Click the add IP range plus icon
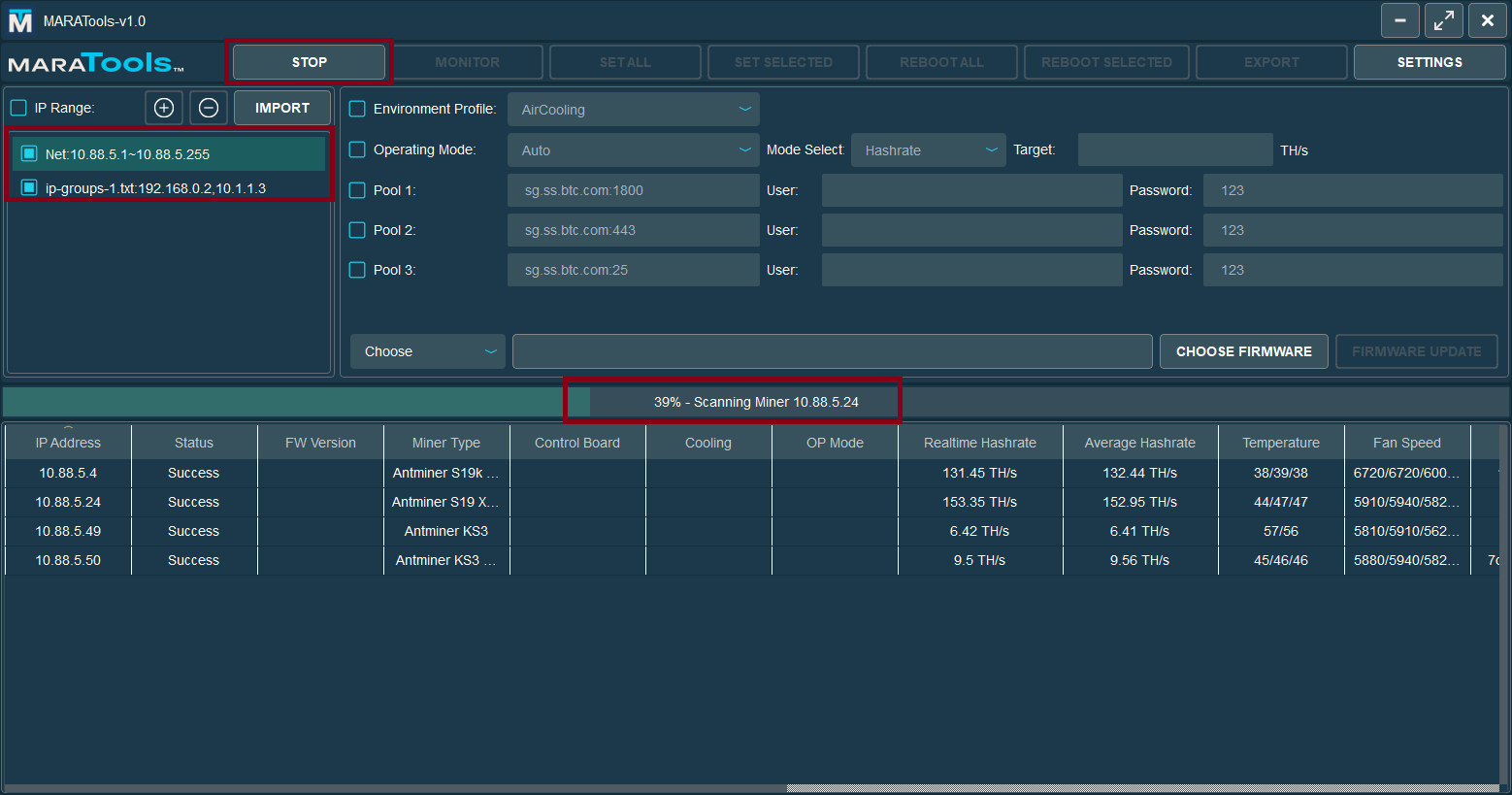Image resolution: width=1512 pixels, height=795 pixels. 164,108
